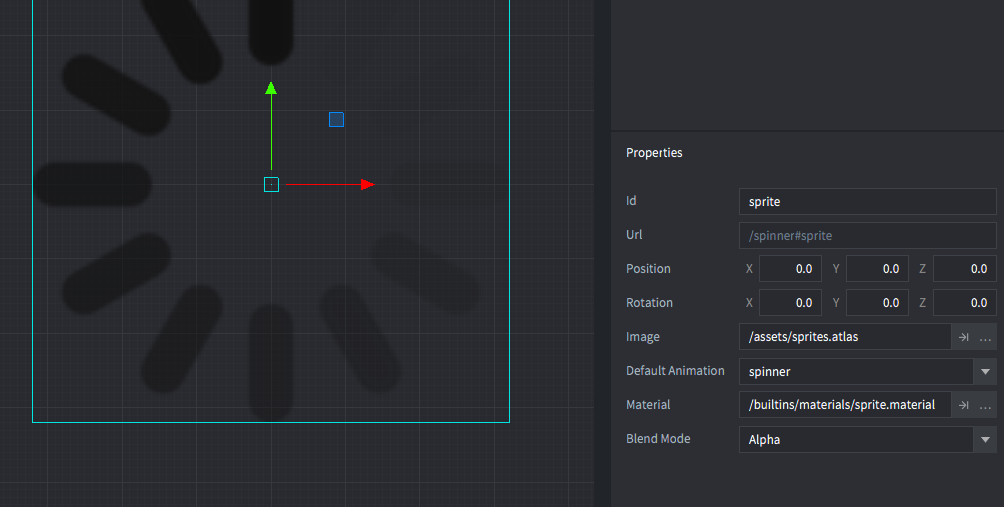1004x507 pixels.
Task: Click the Blend Mode property label
Action: [x=658, y=439]
